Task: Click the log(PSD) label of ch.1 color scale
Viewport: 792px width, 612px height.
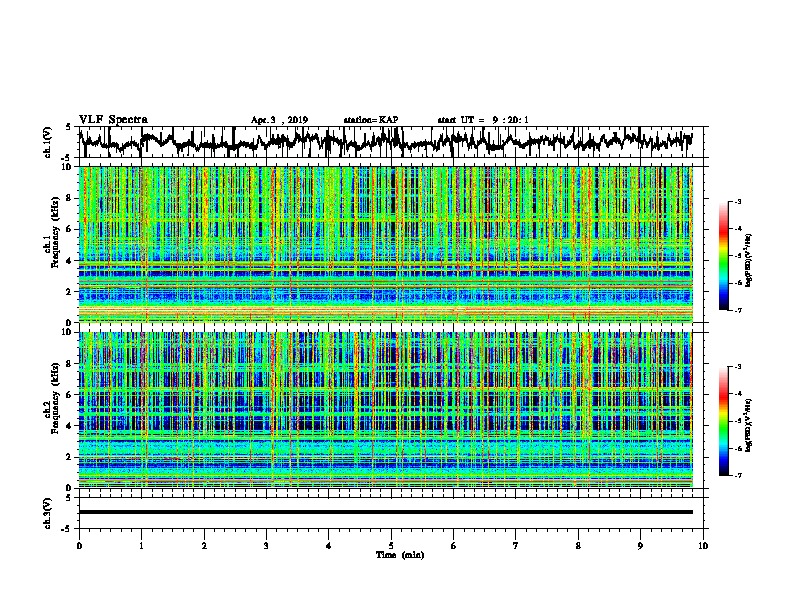Action: coord(750,261)
